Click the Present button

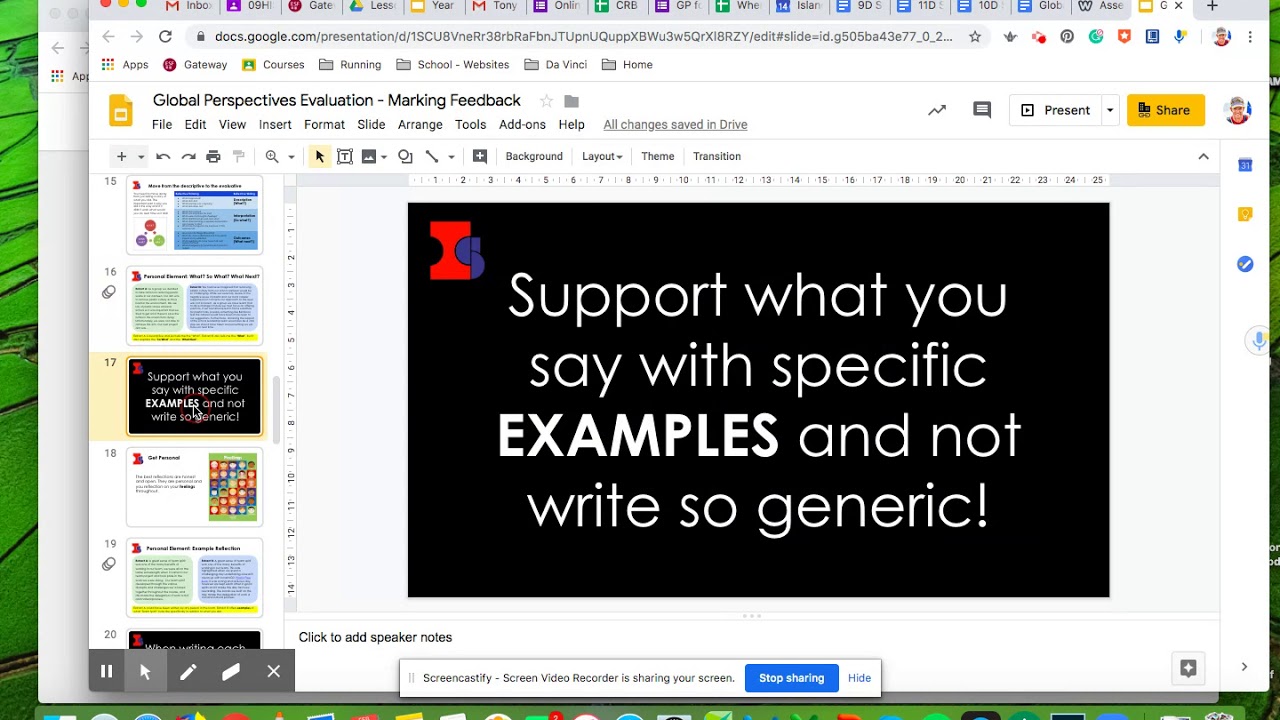[1056, 110]
